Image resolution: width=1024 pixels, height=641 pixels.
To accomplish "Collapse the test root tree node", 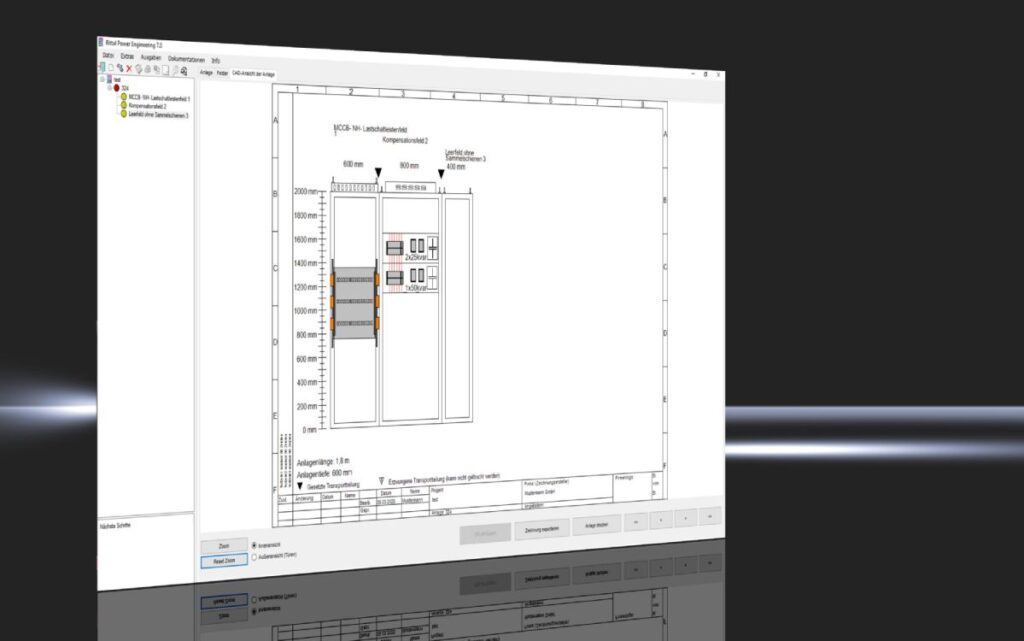I will [101, 79].
